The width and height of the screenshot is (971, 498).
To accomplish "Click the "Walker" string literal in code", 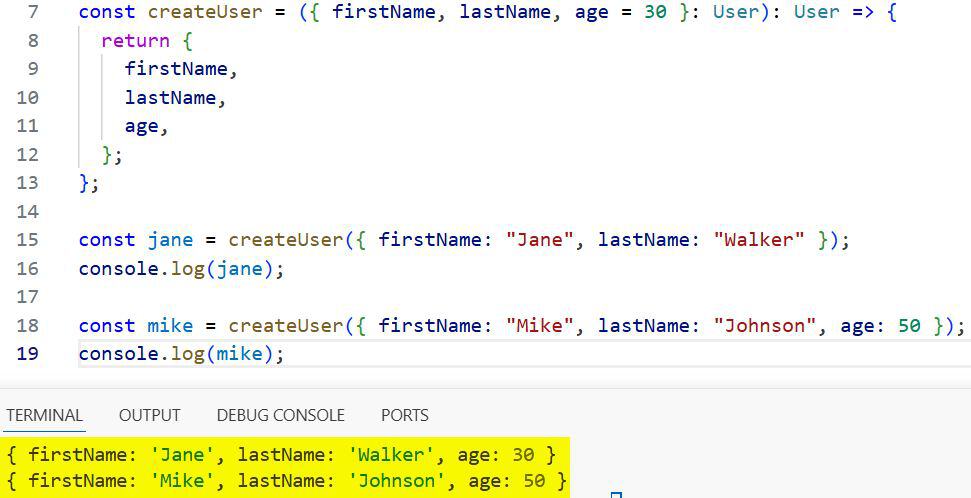I will click(x=759, y=240).
